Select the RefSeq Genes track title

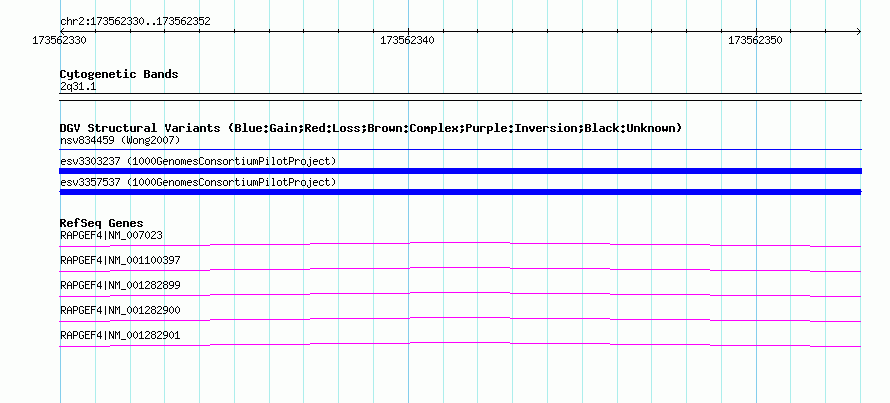pos(102,223)
